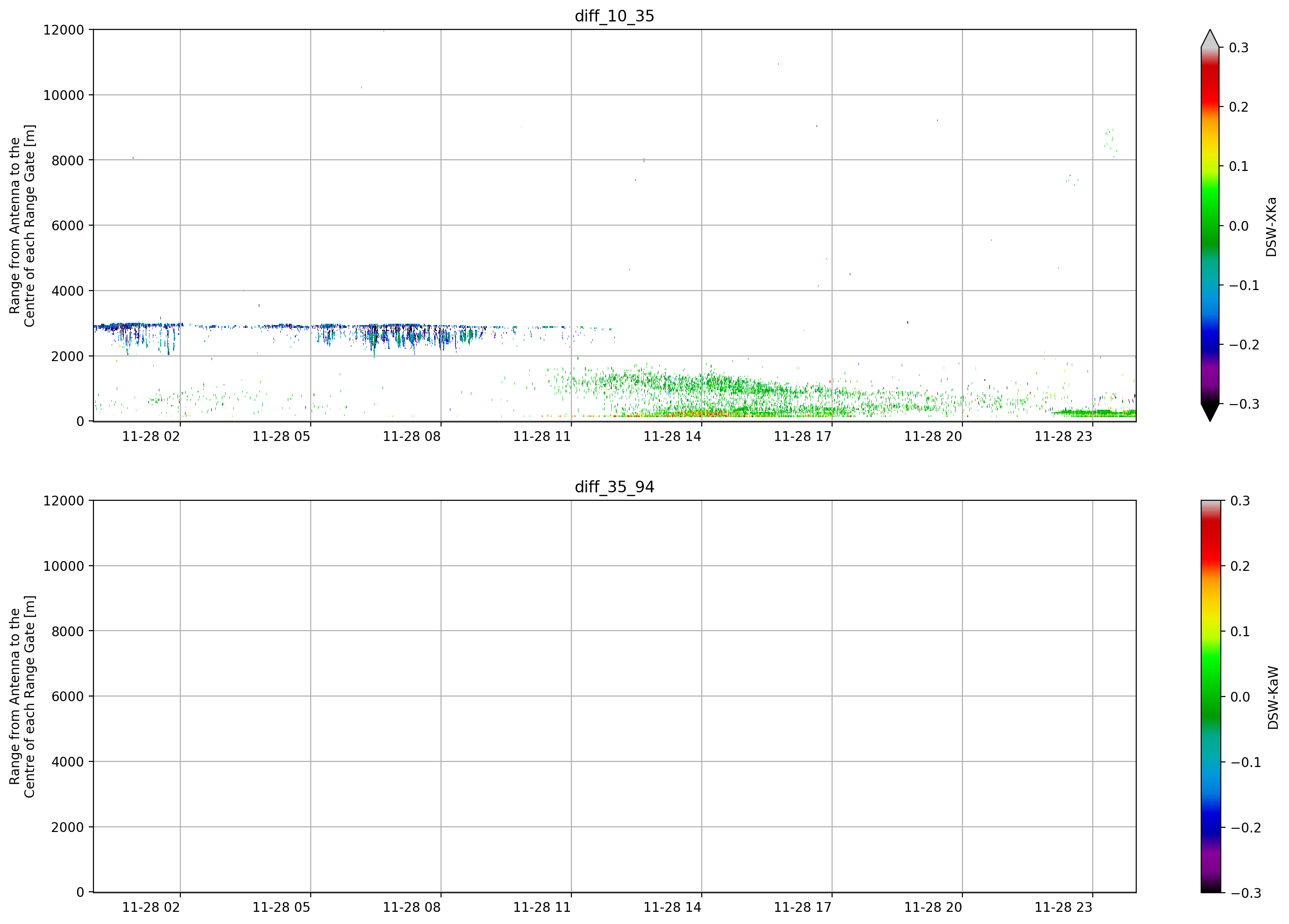Image resolution: width=1289 pixels, height=924 pixels.
Task: Click y-tick '10000' on the diff_35_94 plot
Action: (64, 567)
